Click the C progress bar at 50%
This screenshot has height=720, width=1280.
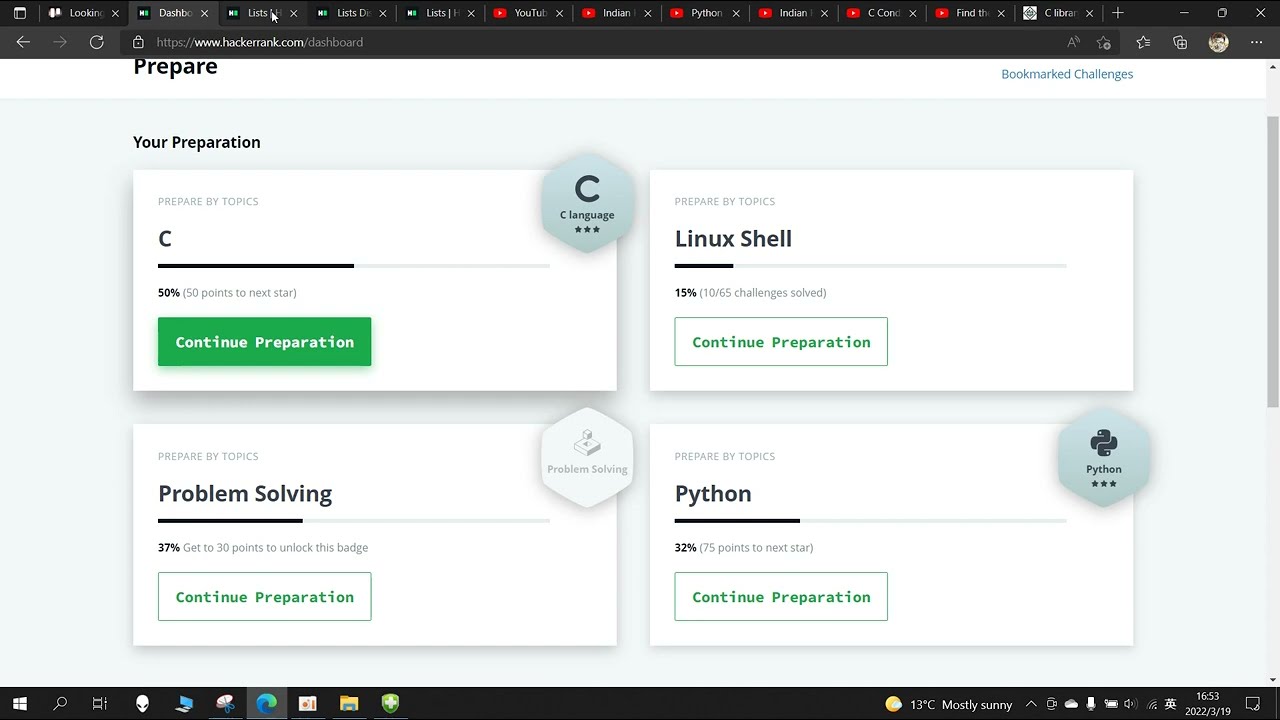[354, 266]
